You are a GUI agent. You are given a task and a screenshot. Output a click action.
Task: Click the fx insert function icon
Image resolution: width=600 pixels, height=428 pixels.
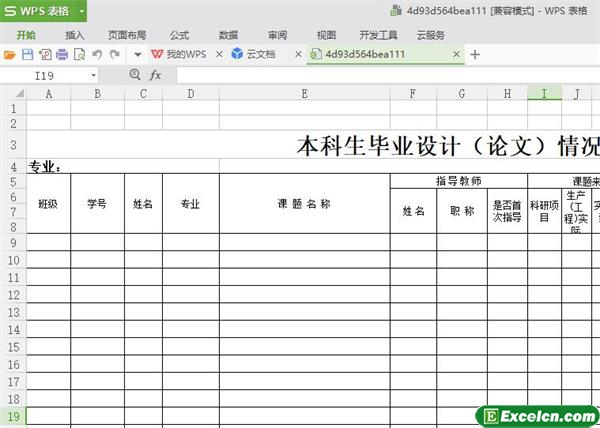155,75
